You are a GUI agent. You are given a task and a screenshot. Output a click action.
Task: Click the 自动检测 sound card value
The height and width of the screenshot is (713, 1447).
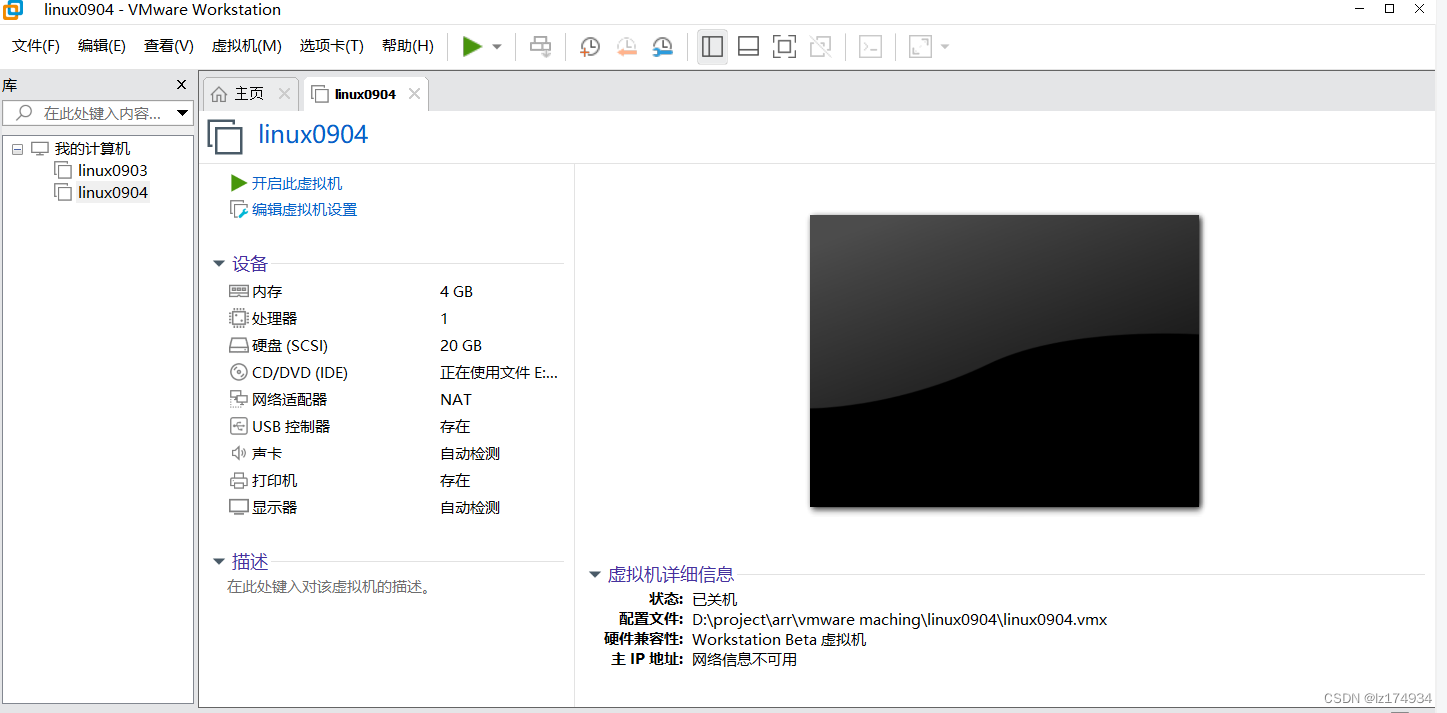pos(470,454)
